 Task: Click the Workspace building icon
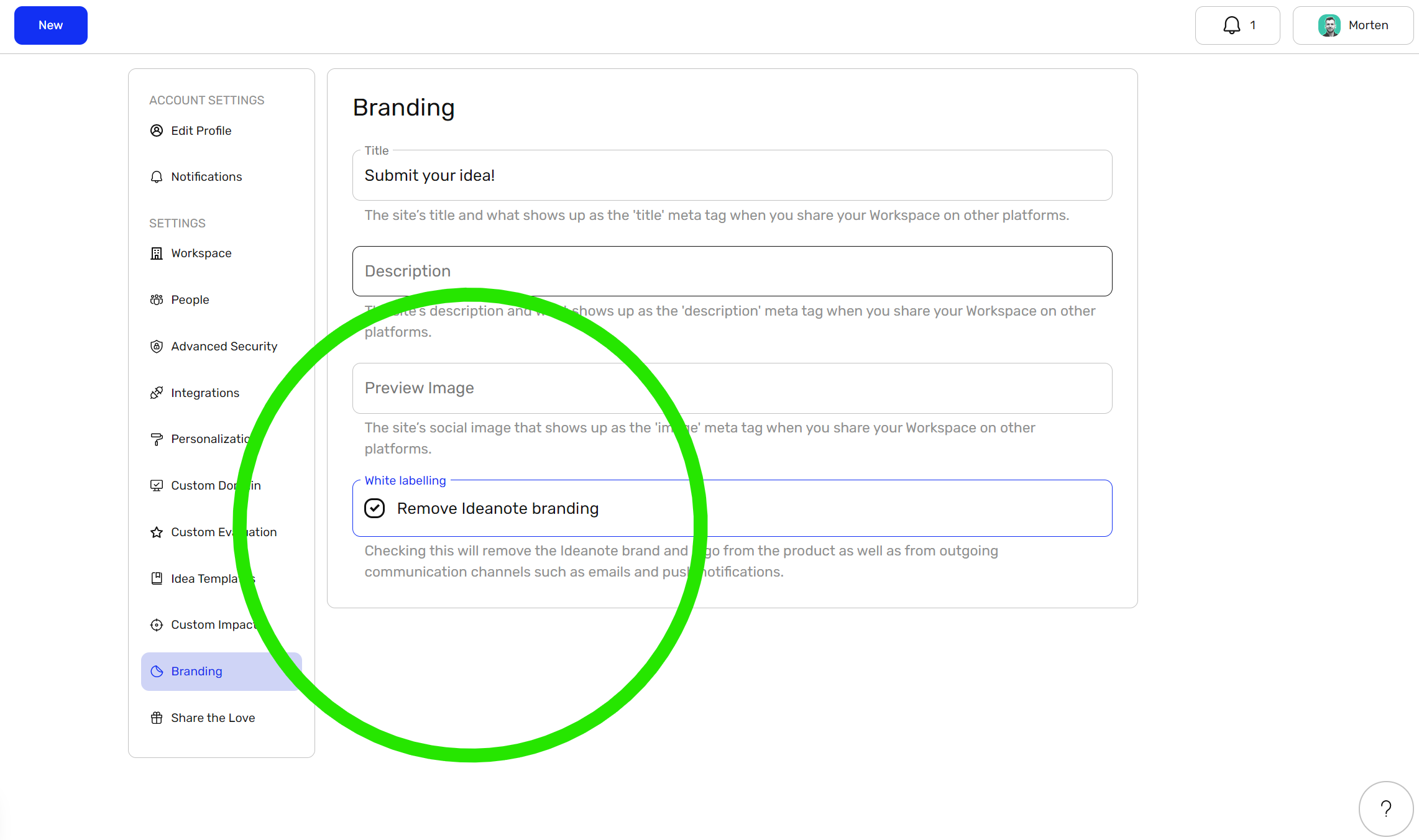tap(157, 253)
